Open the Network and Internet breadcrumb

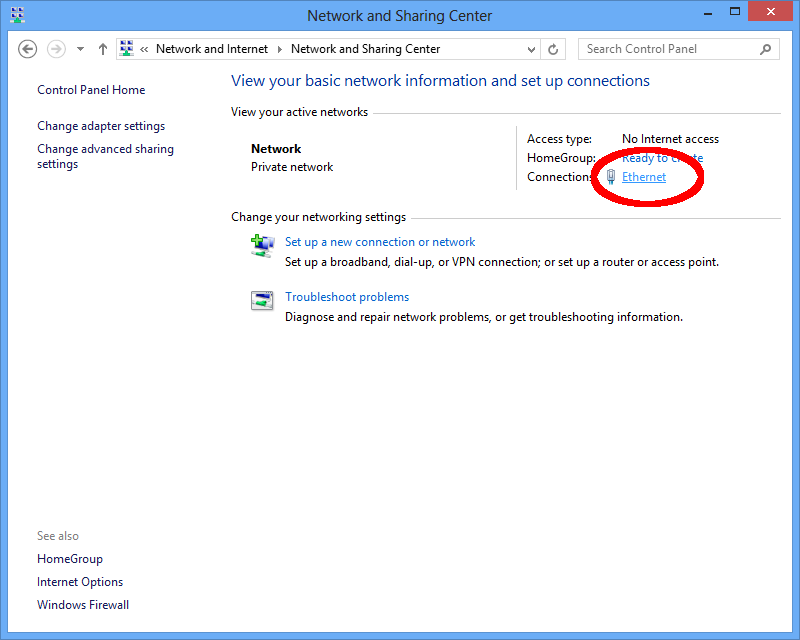coord(212,49)
